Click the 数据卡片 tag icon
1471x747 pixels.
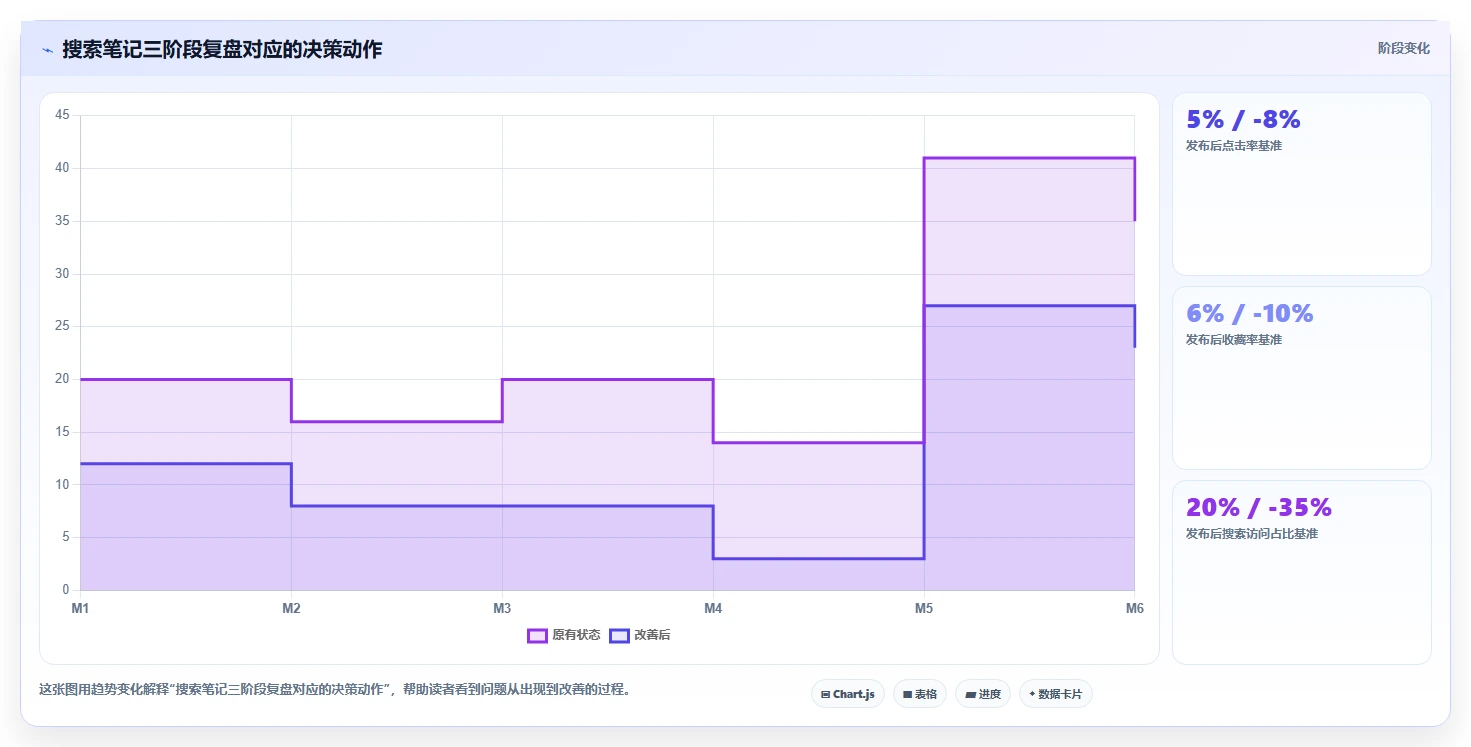(x=1032, y=694)
